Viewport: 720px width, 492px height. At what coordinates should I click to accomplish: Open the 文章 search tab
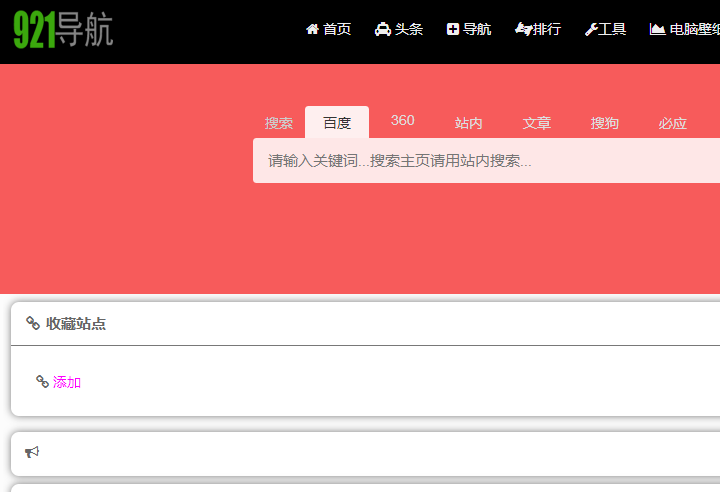pos(537,123)
